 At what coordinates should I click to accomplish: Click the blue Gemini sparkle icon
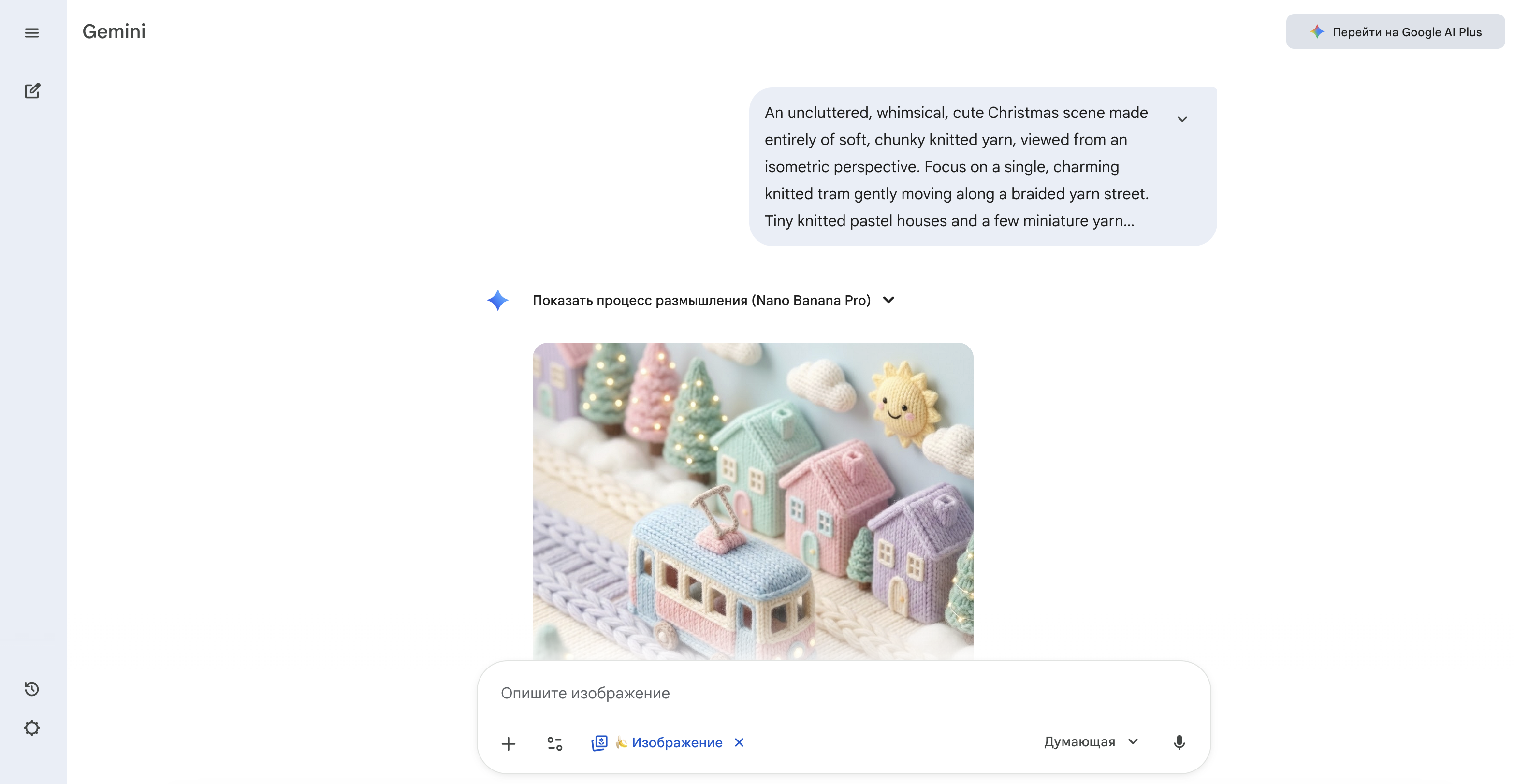pos(498,300)
